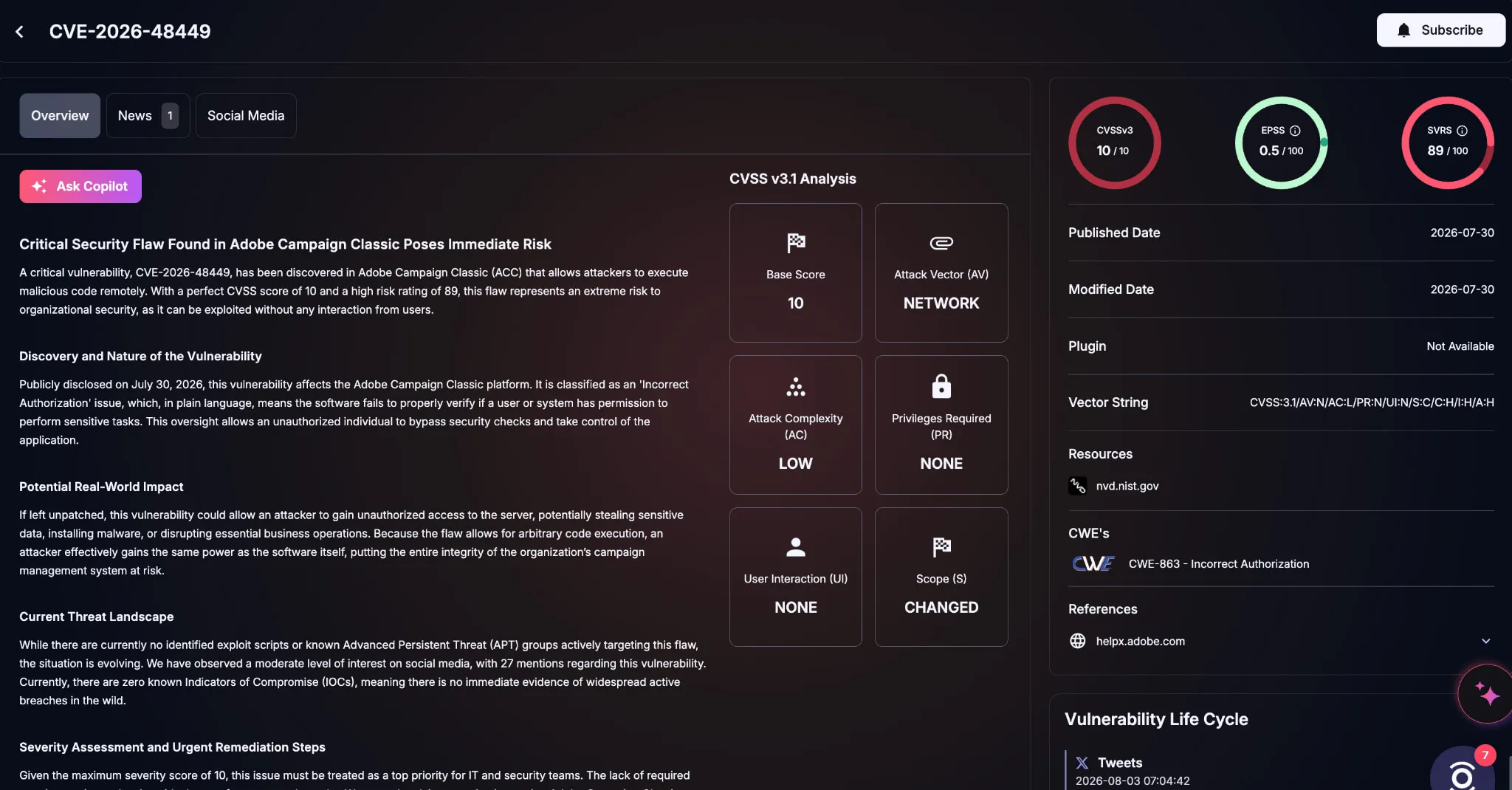Click the SVRS score gauge
This screenshot has height=790, width=1512.
(1448, 142)
